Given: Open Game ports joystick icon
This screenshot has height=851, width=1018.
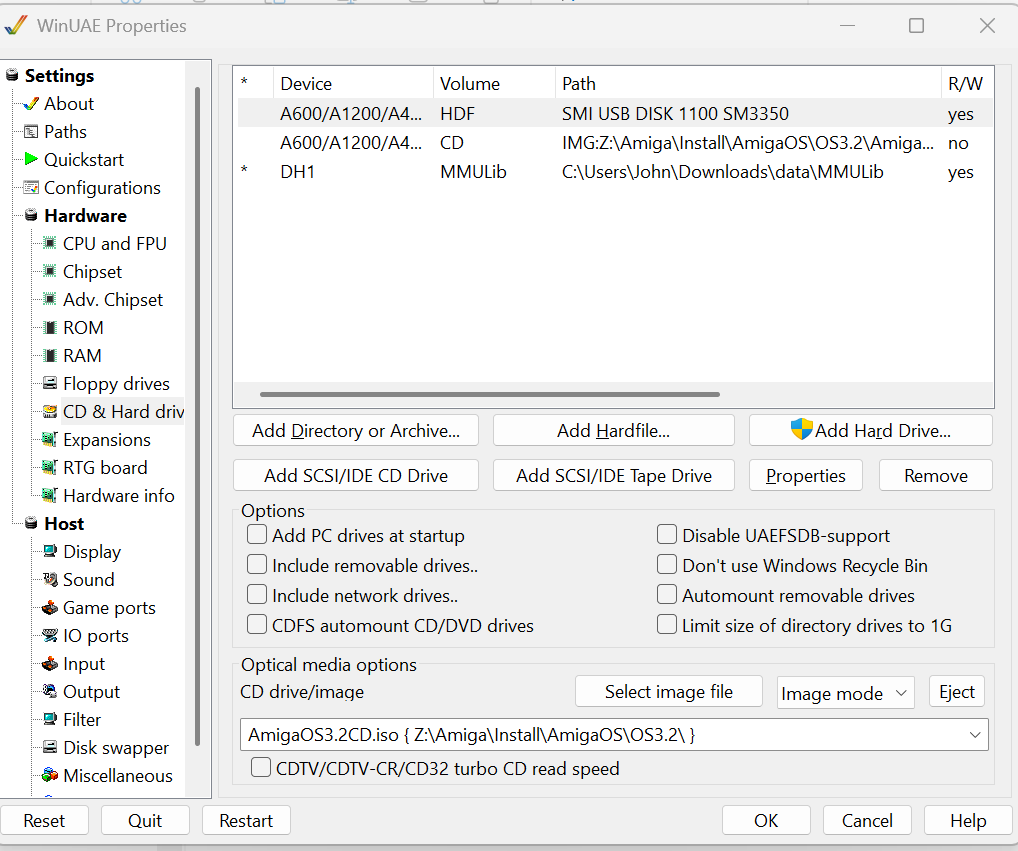Looking at the screenshot, I should pyautogui.click(x=49, y=607).
